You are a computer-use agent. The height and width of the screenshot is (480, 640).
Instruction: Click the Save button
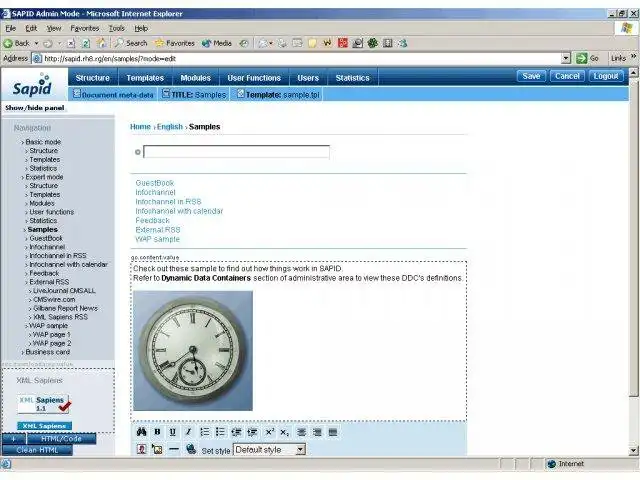pyautogui.click(x=531, y=76)
